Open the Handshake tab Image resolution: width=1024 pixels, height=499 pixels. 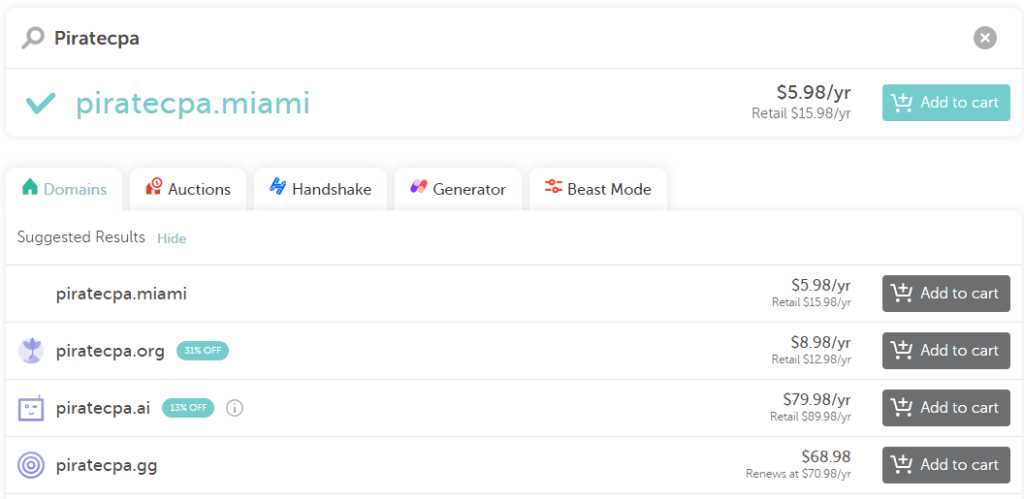click(x=320, y=189)
